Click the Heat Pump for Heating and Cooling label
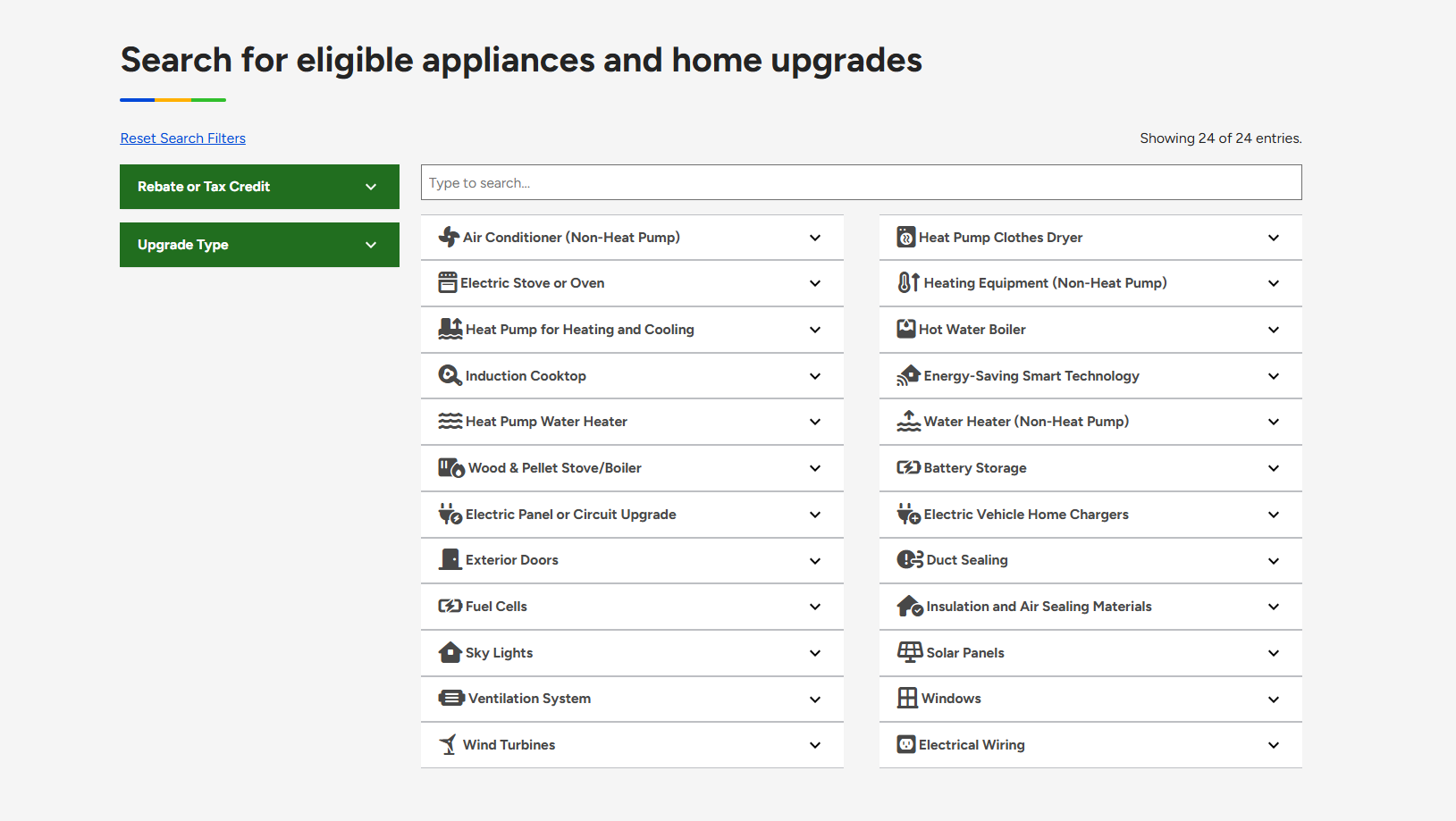This screenshot has height=821, width=1456. coord(580,330)
